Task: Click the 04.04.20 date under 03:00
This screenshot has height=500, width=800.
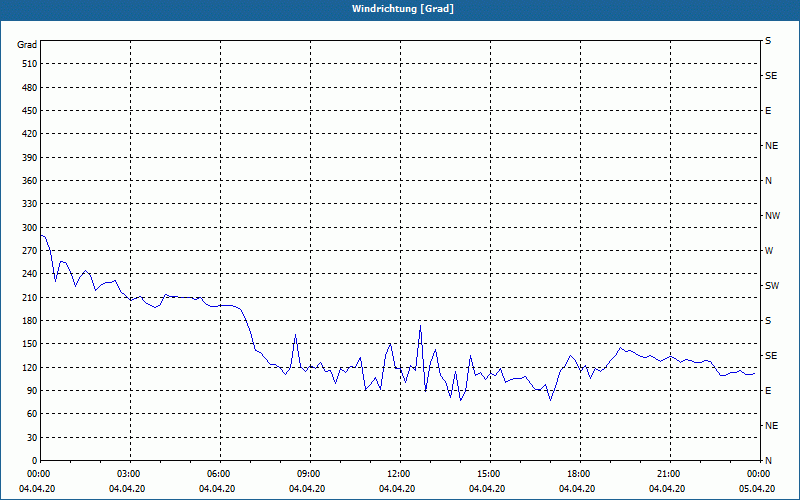Action: [127, 489]
